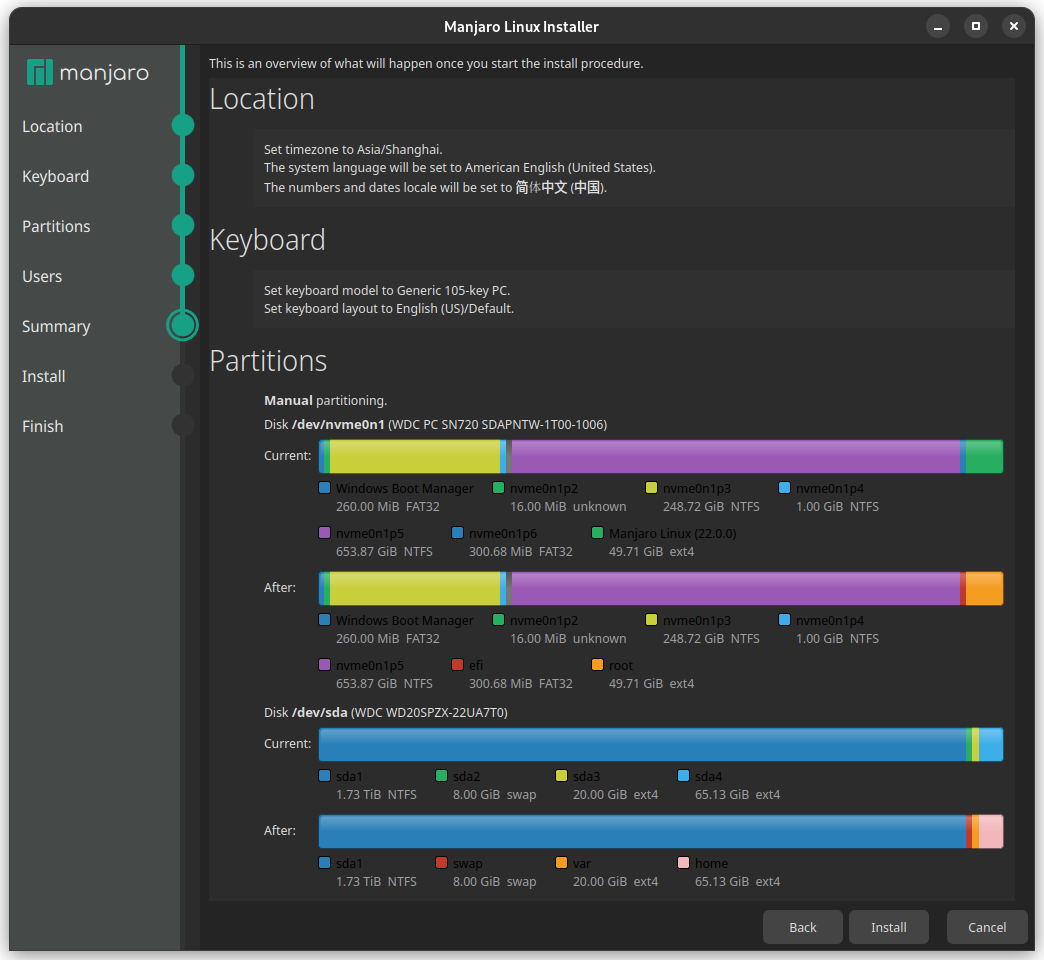This screenshot has height=960, width=1044.
Task: Click the Keyboard progress dot
Action: pos(182,175)
